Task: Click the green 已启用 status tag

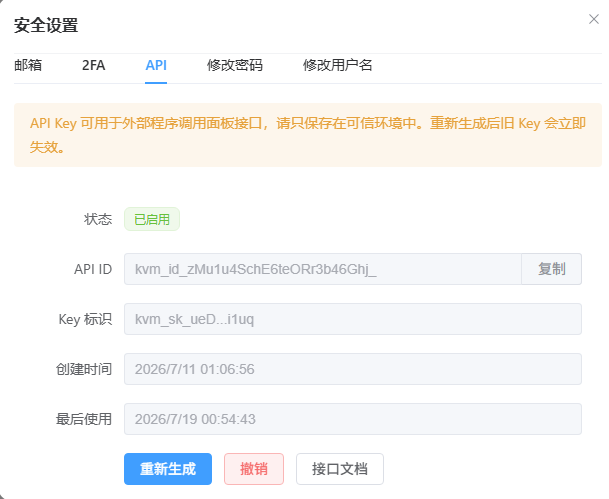Action: point(152,219)
